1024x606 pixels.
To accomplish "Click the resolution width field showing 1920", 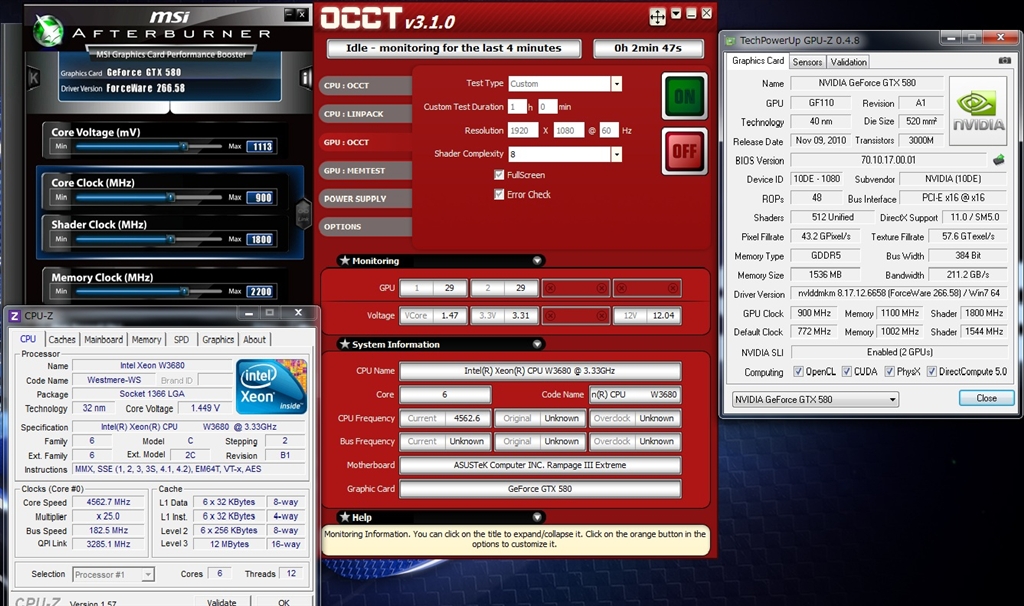I will point(523,131).
